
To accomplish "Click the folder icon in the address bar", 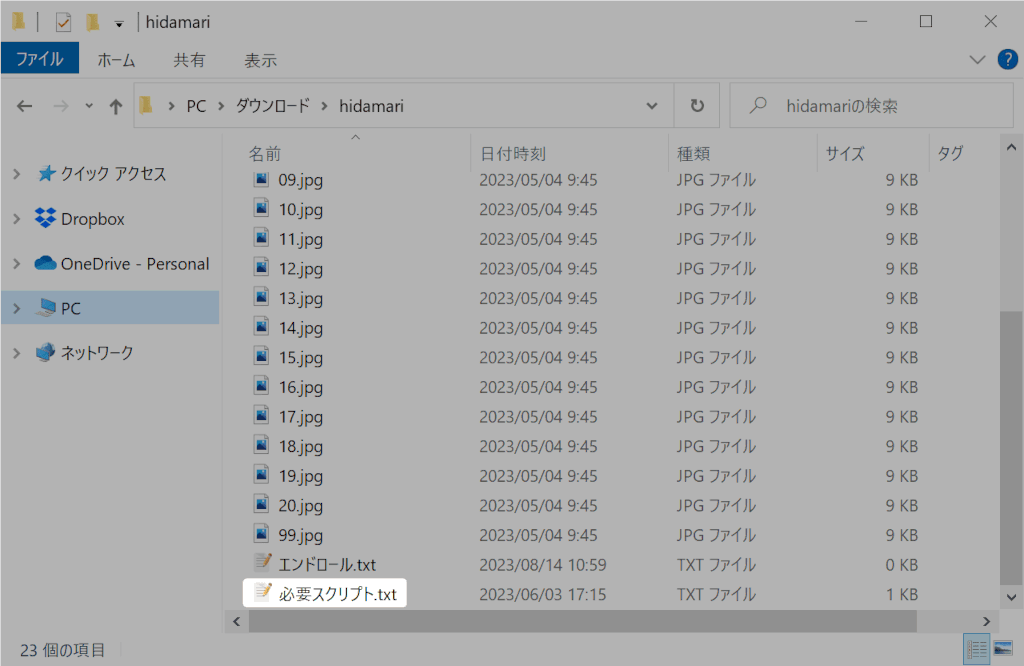I will 146,105.
